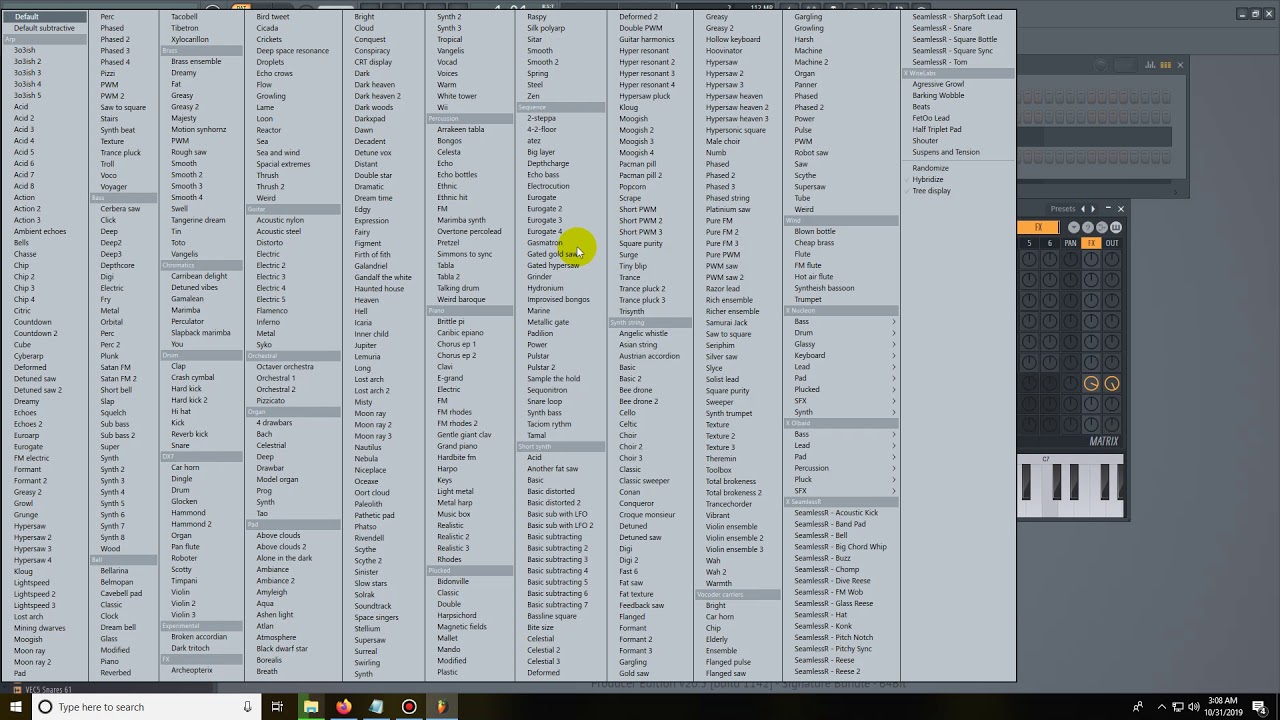The height and width of the screenshot is (720, 1280).
Task: Expand the Pluck submenu under Olbard
Action: click(x=845, y=479)
